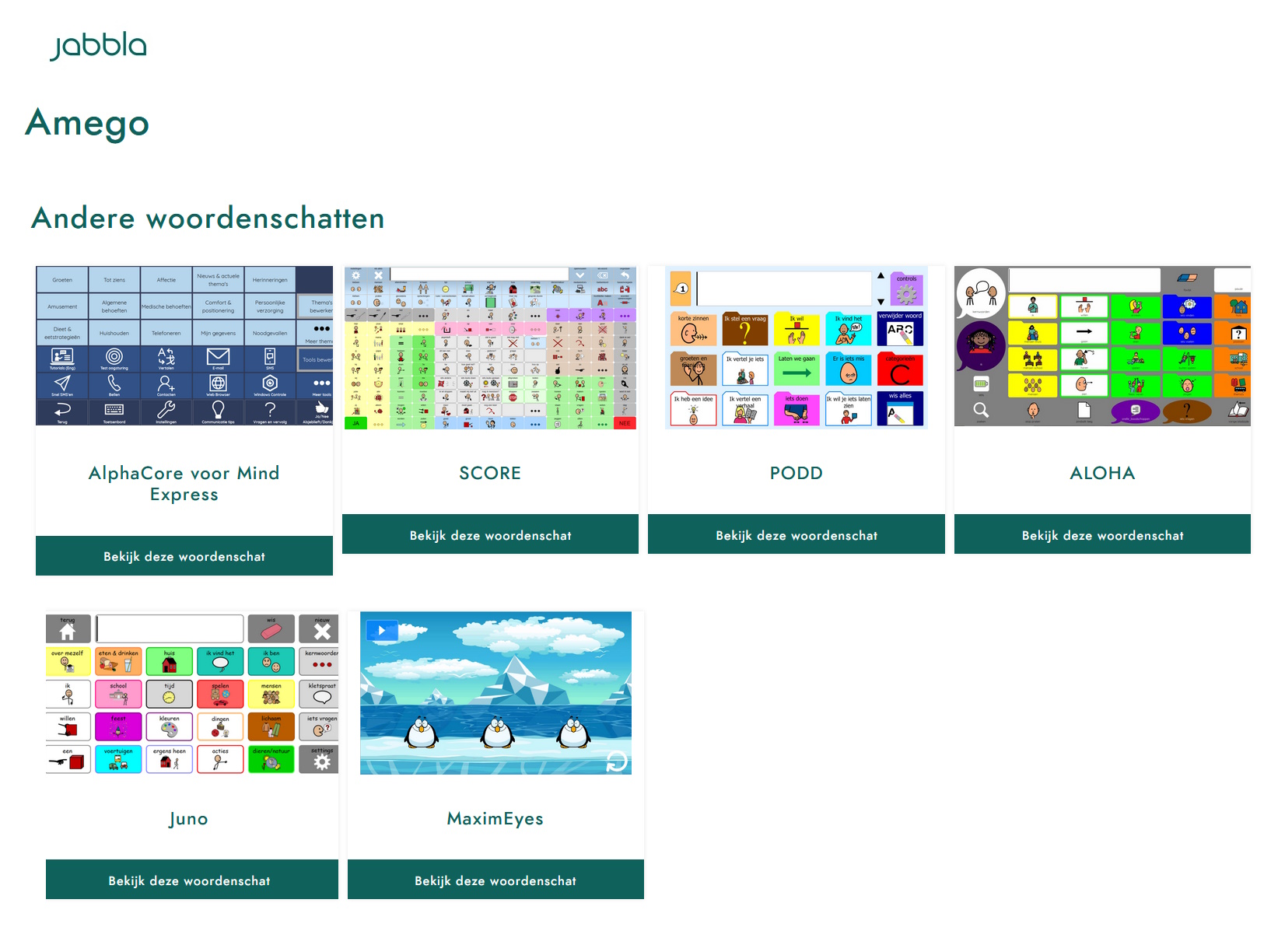Screen dimensions: 1278x952
Task: Select the PODD card title
Action: pos(796,473)
